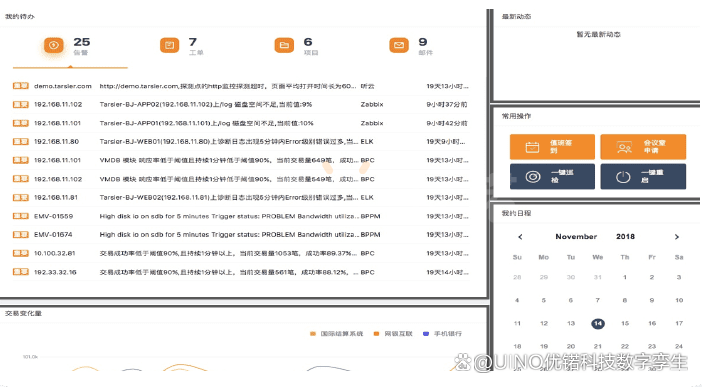This screenshot has height=387, width=702.
Task: Click BPPM source on EMV-01559 row
Action: pyautogui.click(x=371, y=216)
